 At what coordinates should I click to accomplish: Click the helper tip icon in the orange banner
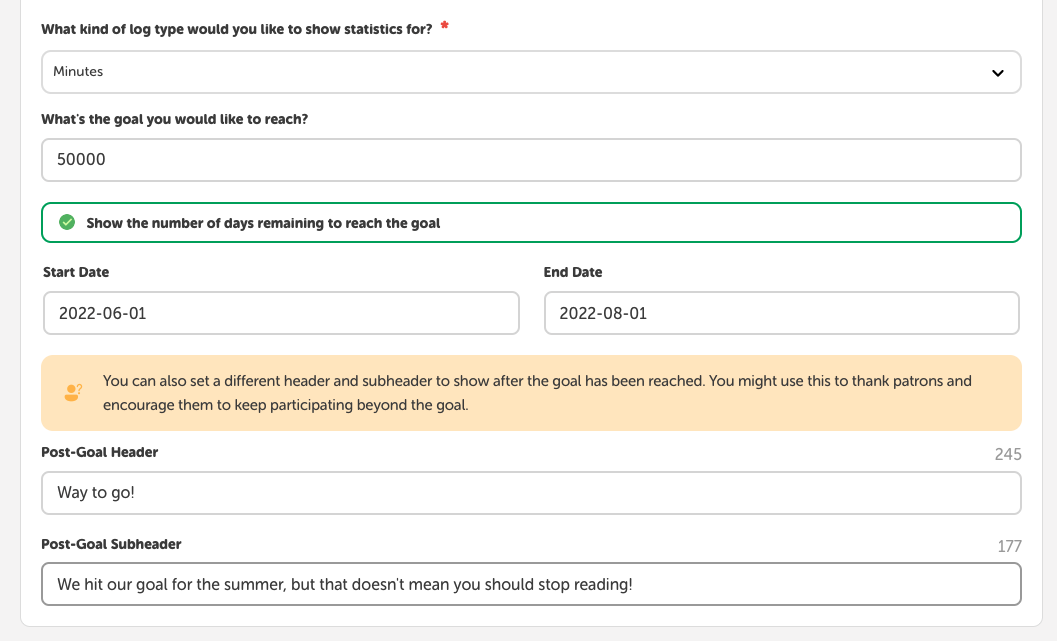click(72, 392)
